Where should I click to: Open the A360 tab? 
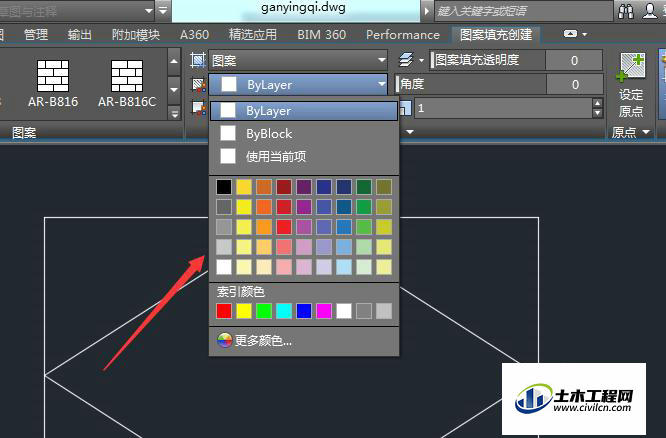coord(195,34)
